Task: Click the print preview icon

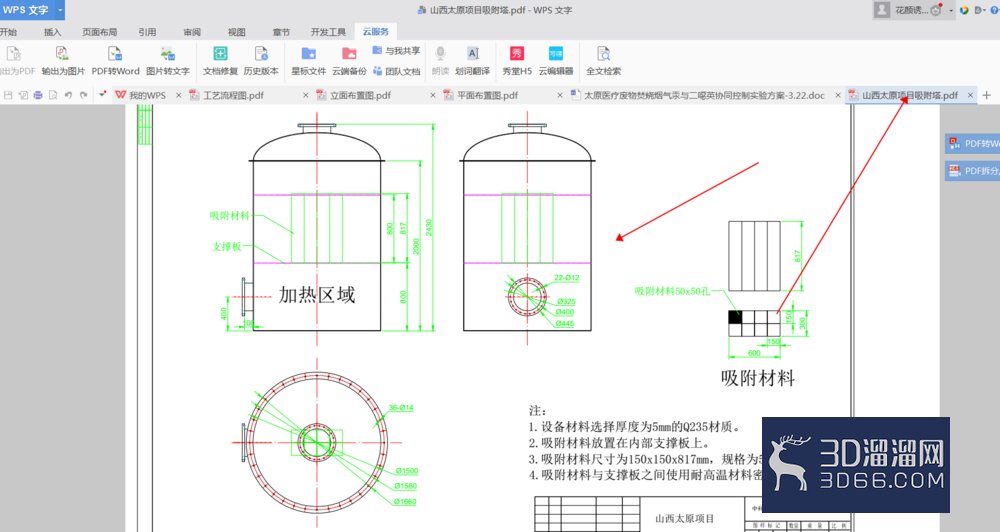Action: click(53, 95)
